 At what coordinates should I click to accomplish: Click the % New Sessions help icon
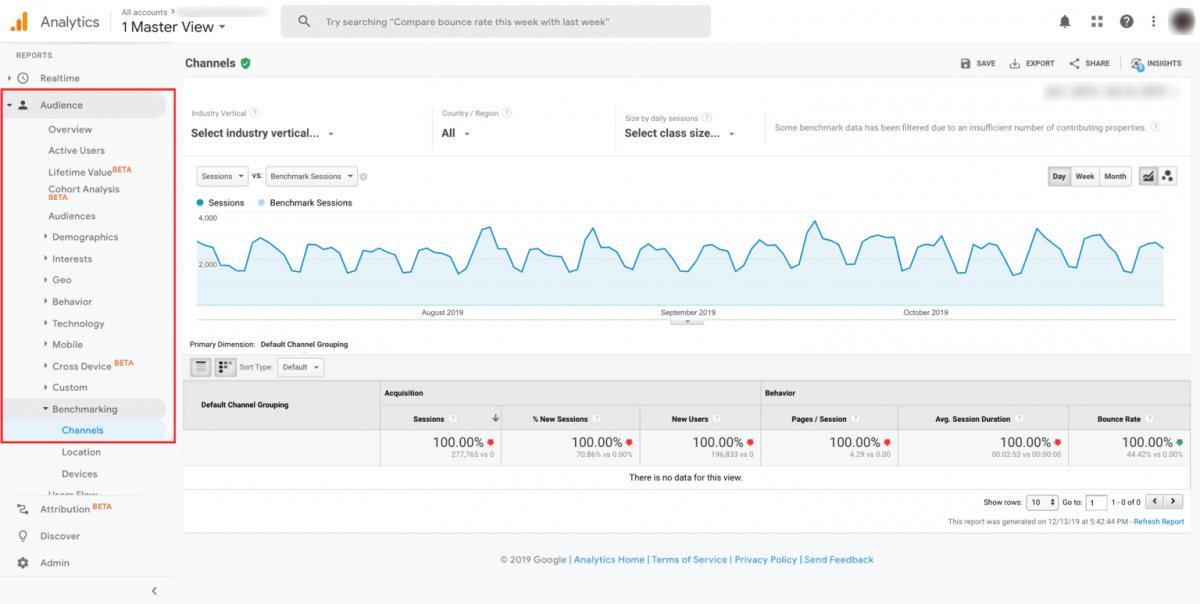coord(597,419)
